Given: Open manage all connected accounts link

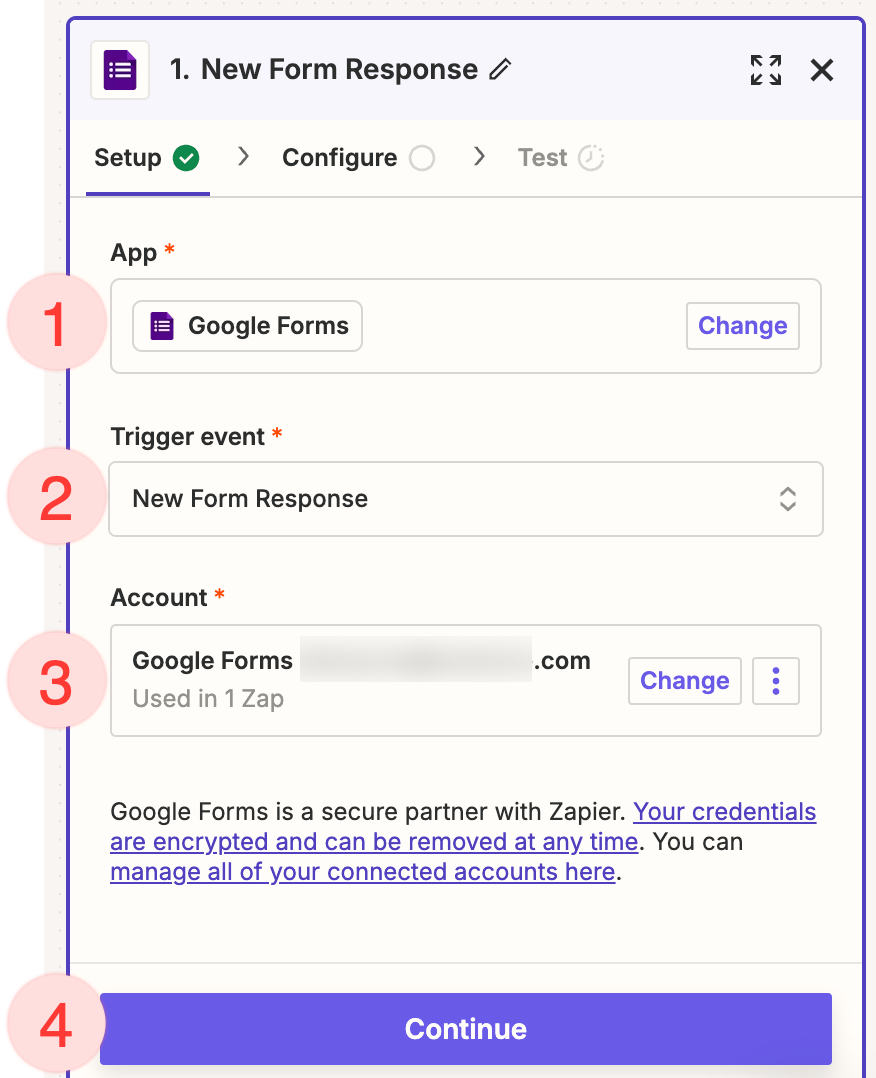Looking at the screenshot, I should click(x=362, y=872).
